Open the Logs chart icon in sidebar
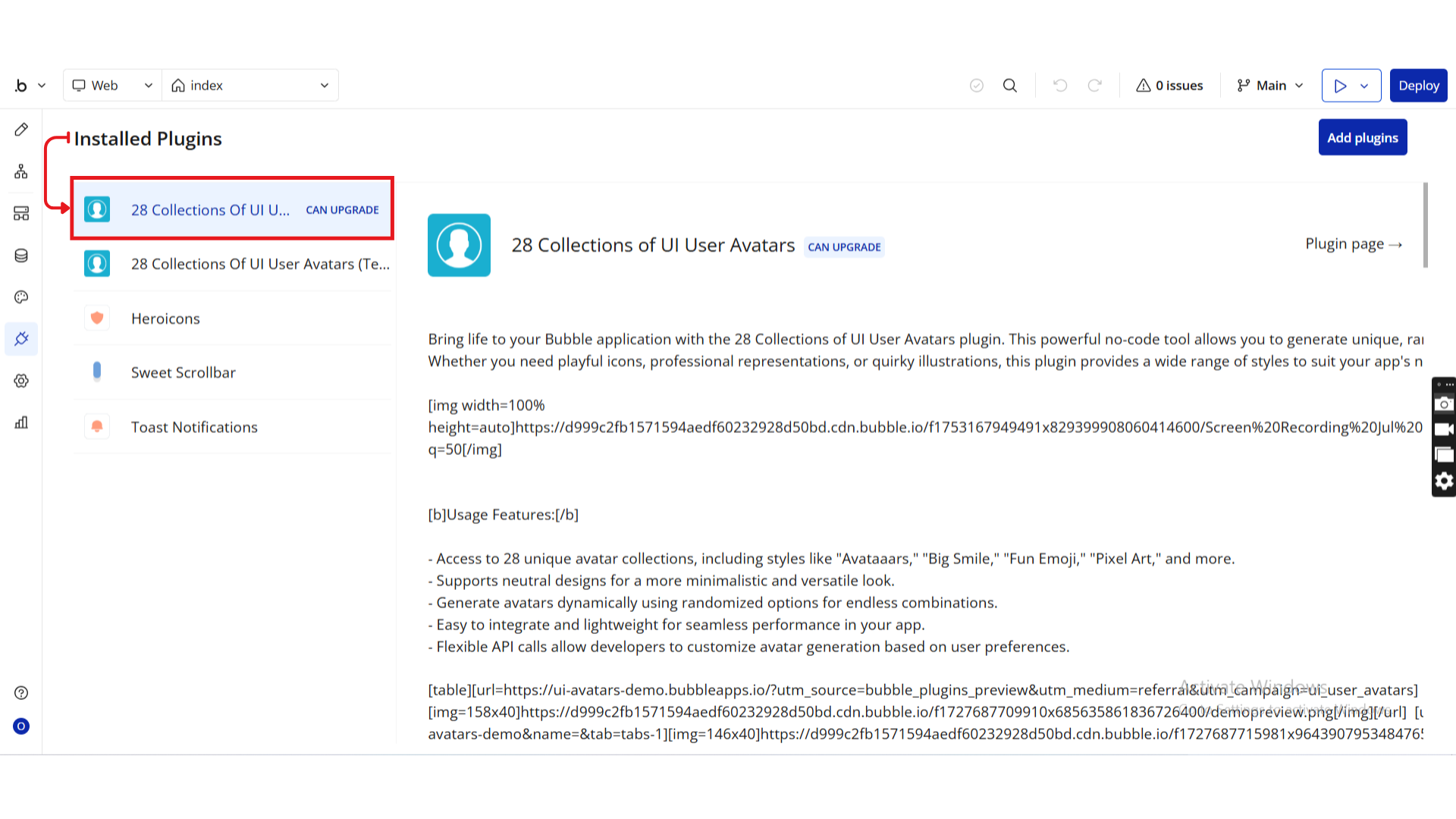Screen dimensions: 1456x819 pos(21,422)
